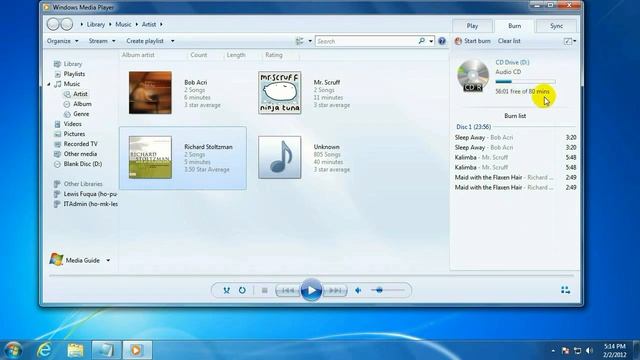The height and width of the screenshot is (360, 640).
Task: Click the stop playback button
Action: coord(264,290)
